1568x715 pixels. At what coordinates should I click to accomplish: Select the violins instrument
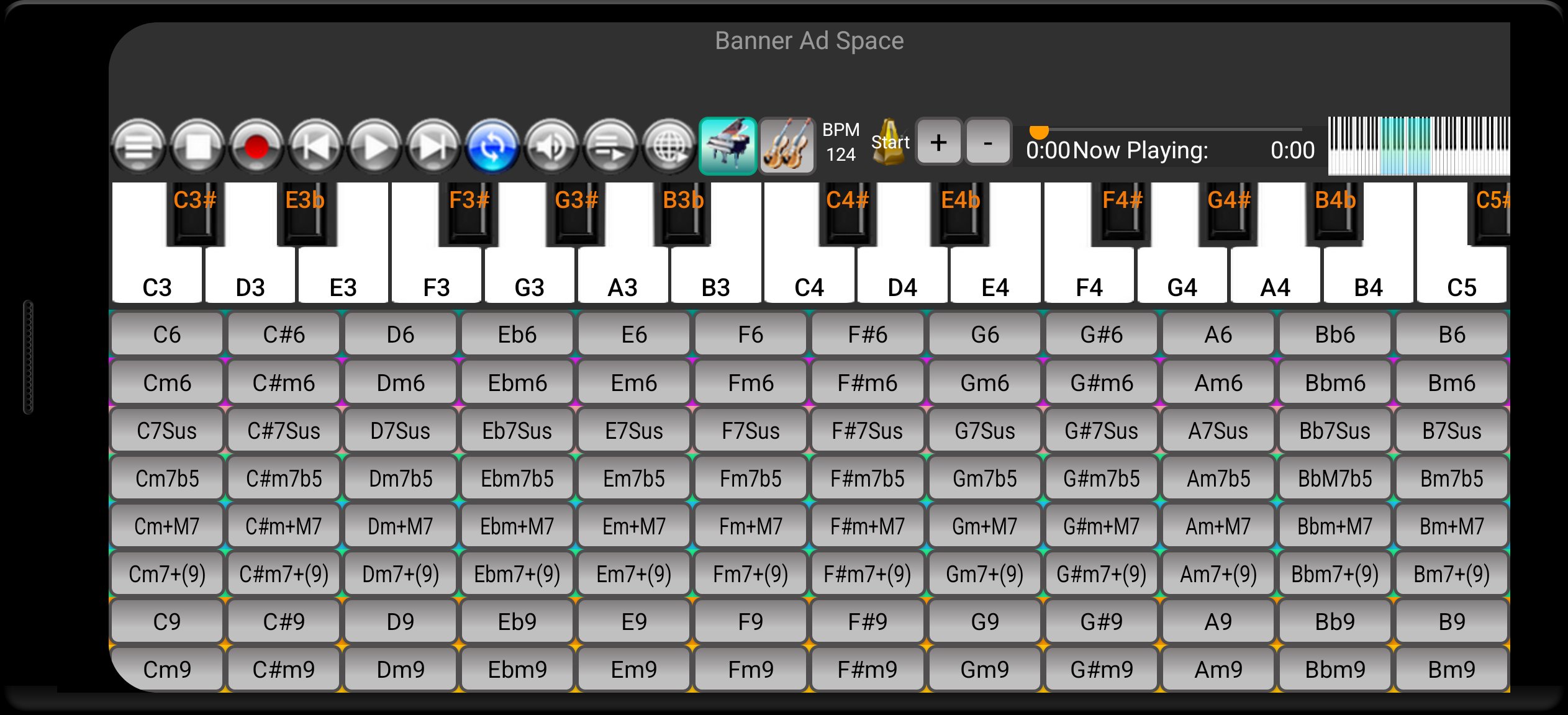[787, 146]
